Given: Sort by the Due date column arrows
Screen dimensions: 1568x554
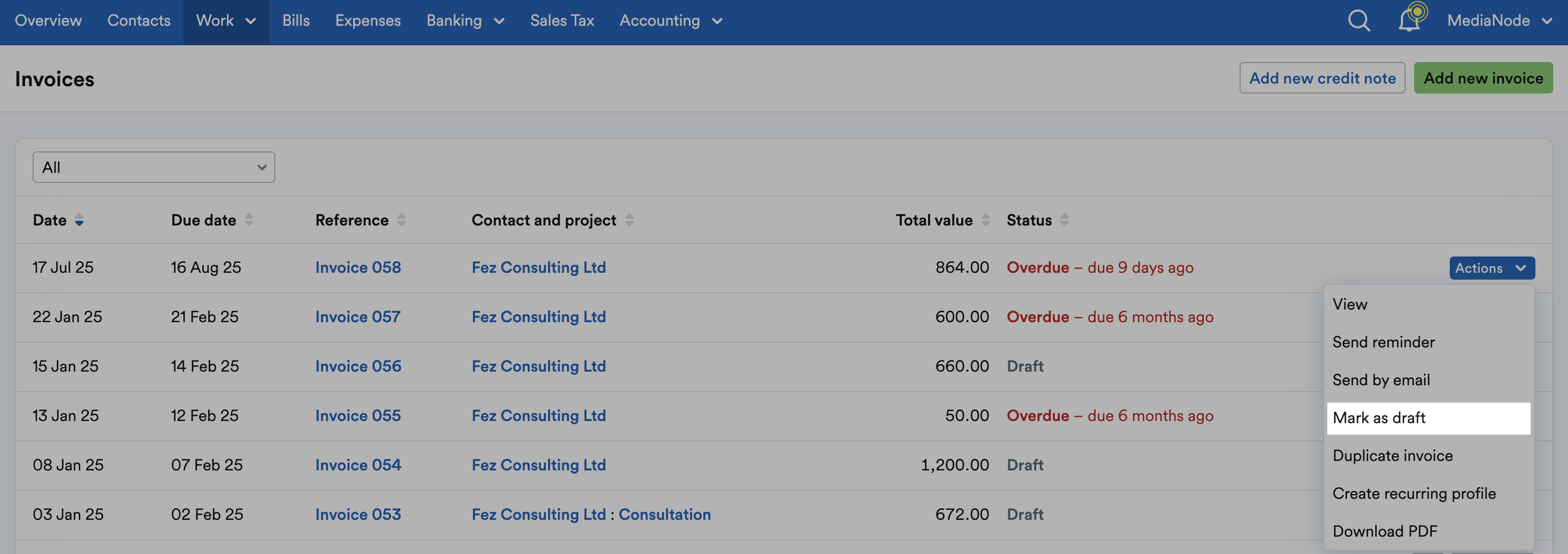Looking at the screenshot, I should click(249, 220).
